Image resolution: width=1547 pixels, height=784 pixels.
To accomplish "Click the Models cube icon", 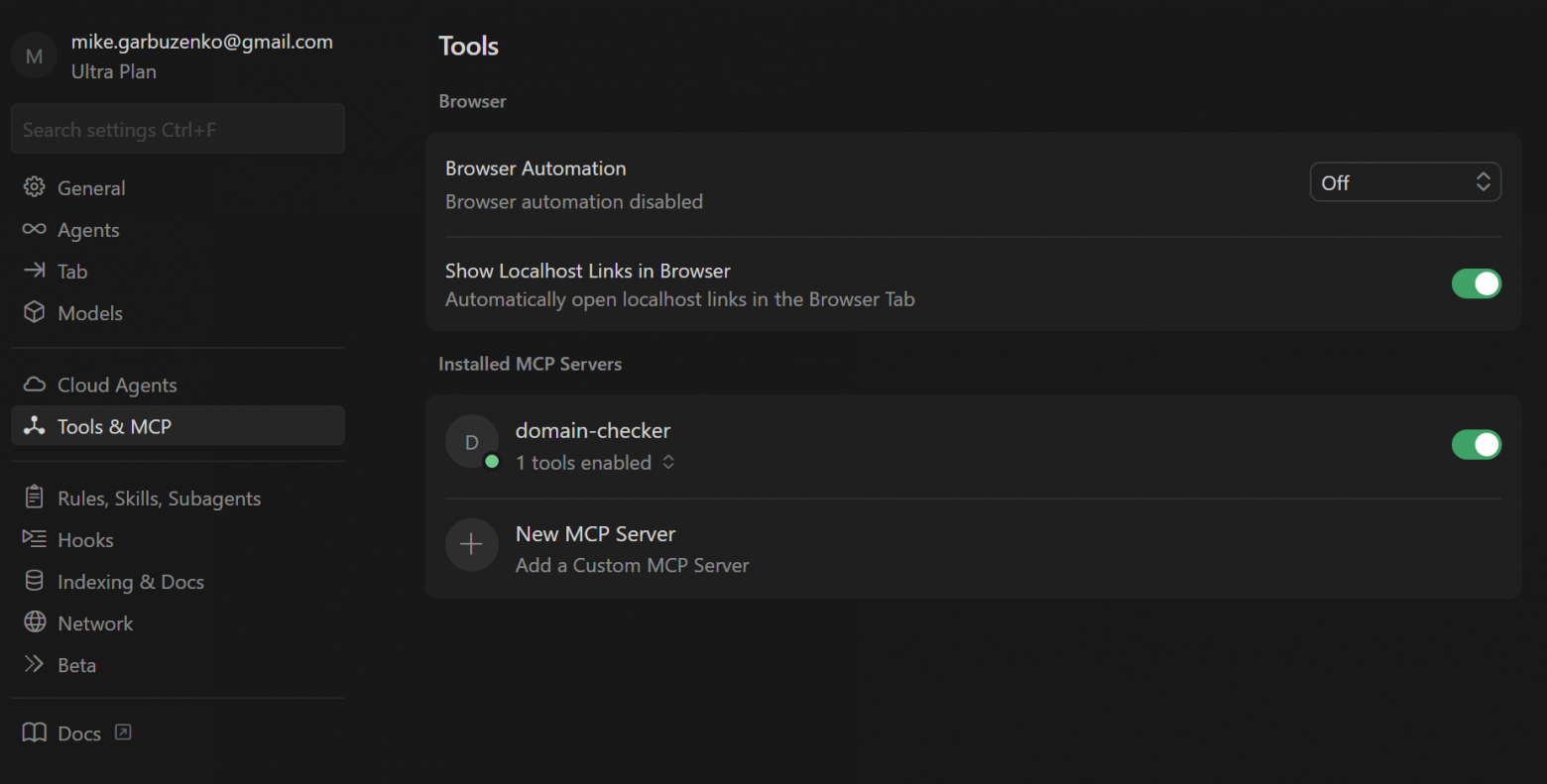I will pos(34,312).
